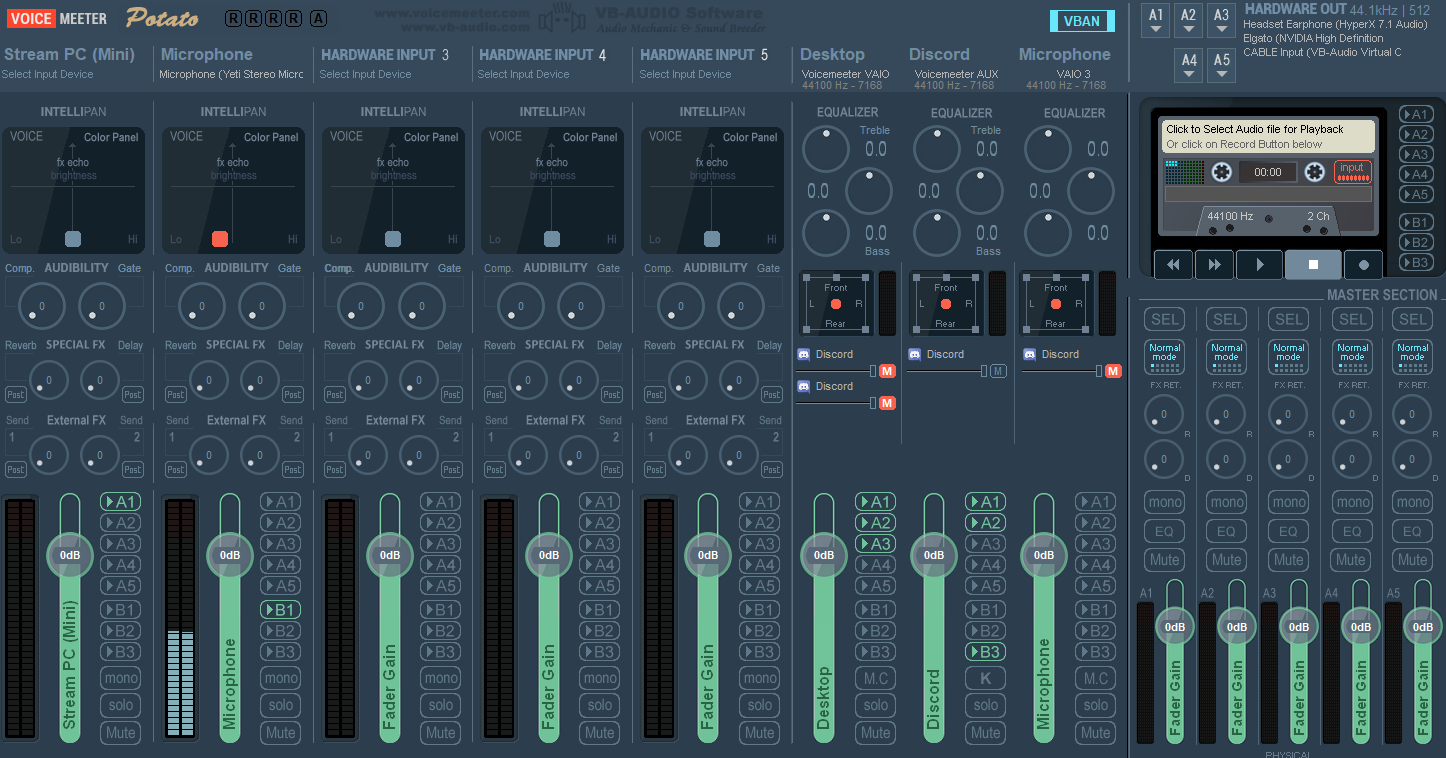Click the red input button on the cassette
Image resolution: width=1446 pixels, height=758 pixels.
click(1352, 172)
